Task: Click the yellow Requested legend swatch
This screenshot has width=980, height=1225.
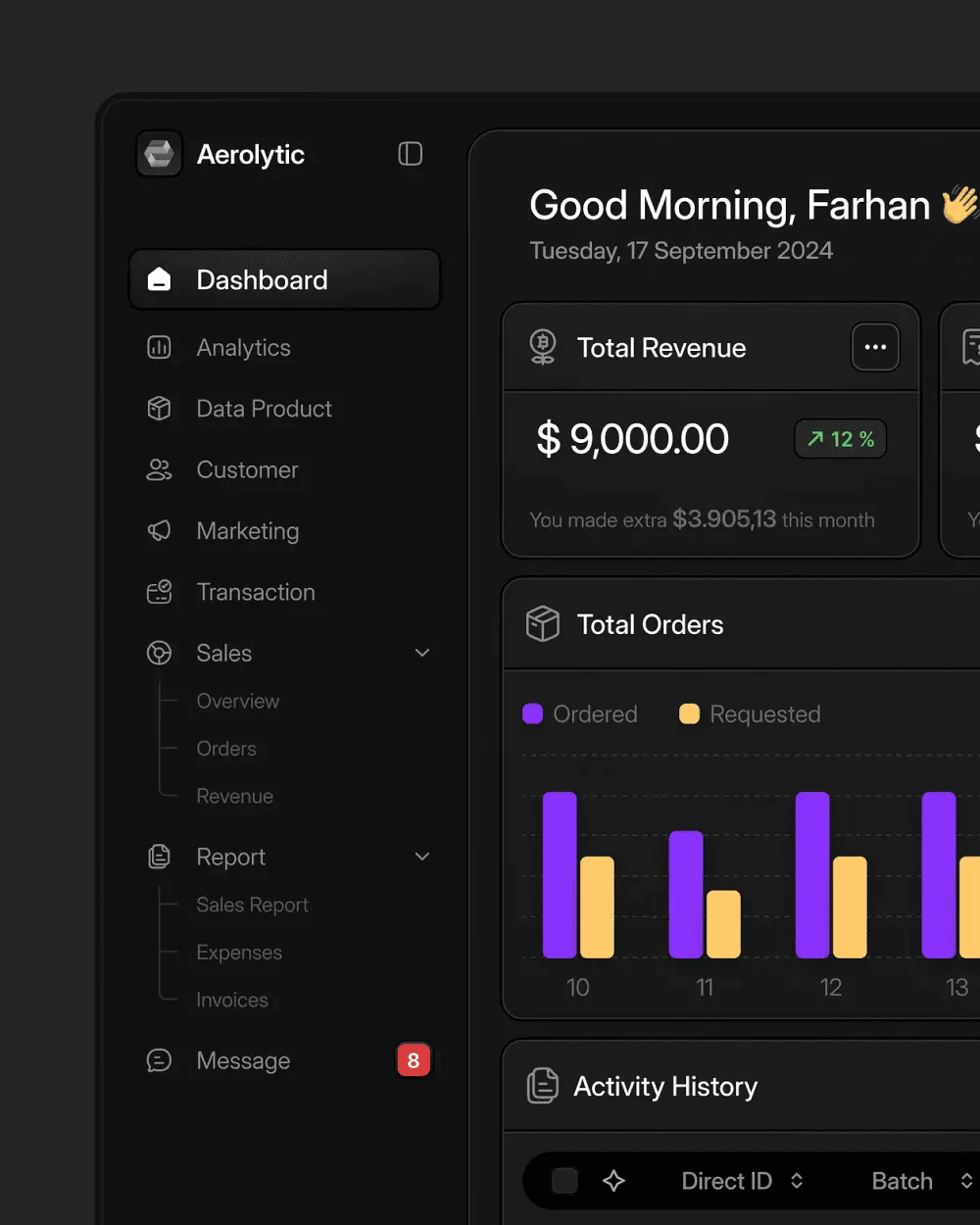Action: 690,713
